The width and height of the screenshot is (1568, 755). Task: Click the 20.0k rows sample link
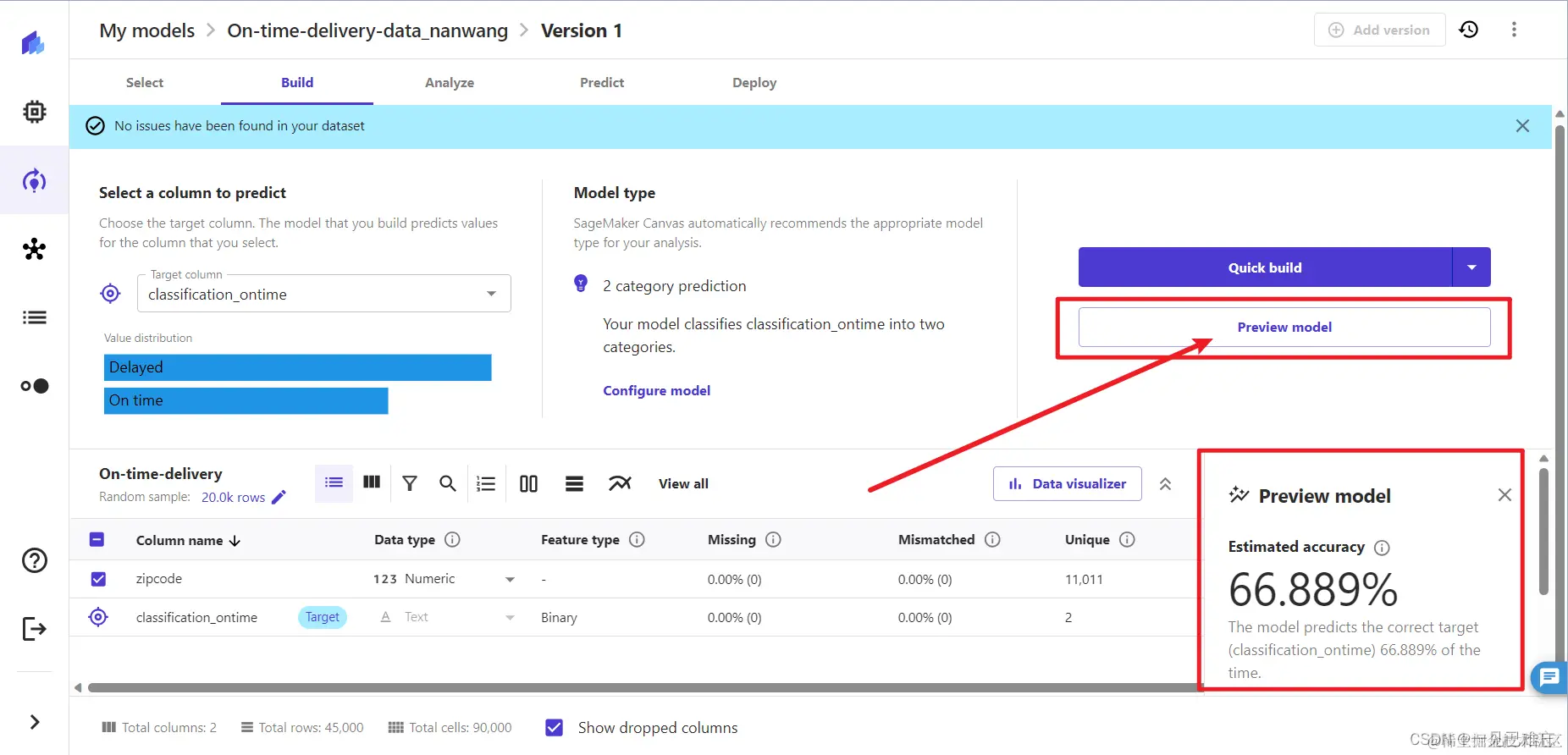point(233,497)
